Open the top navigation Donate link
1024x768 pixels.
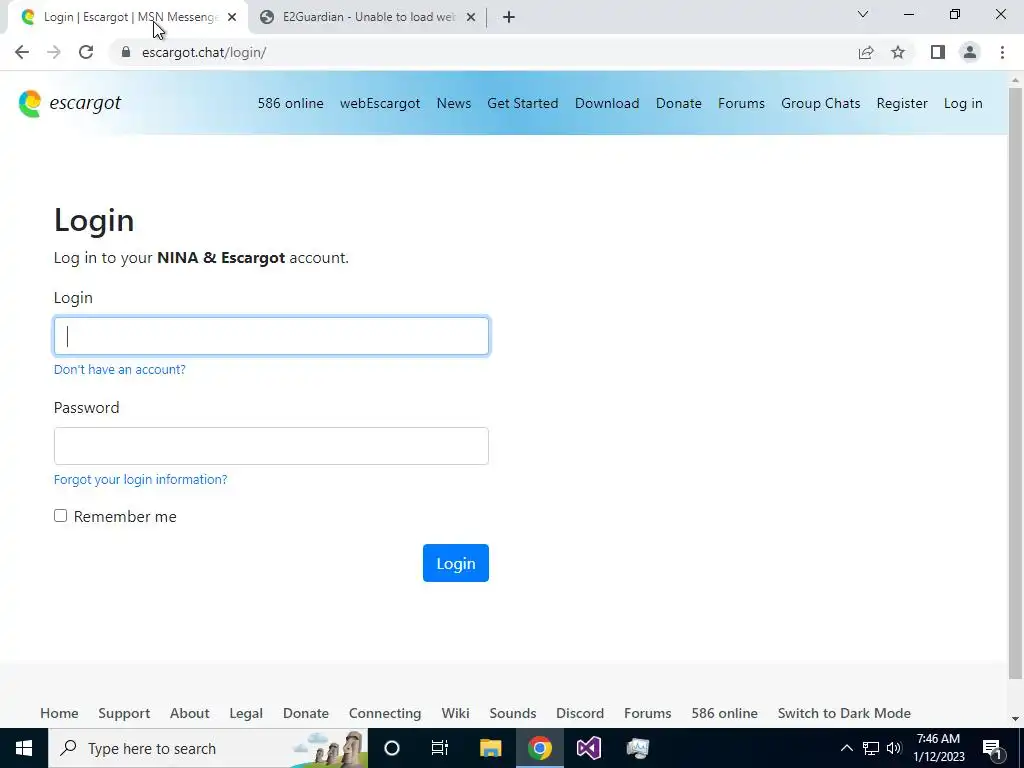pyautogui.click(x=679, y=103)
